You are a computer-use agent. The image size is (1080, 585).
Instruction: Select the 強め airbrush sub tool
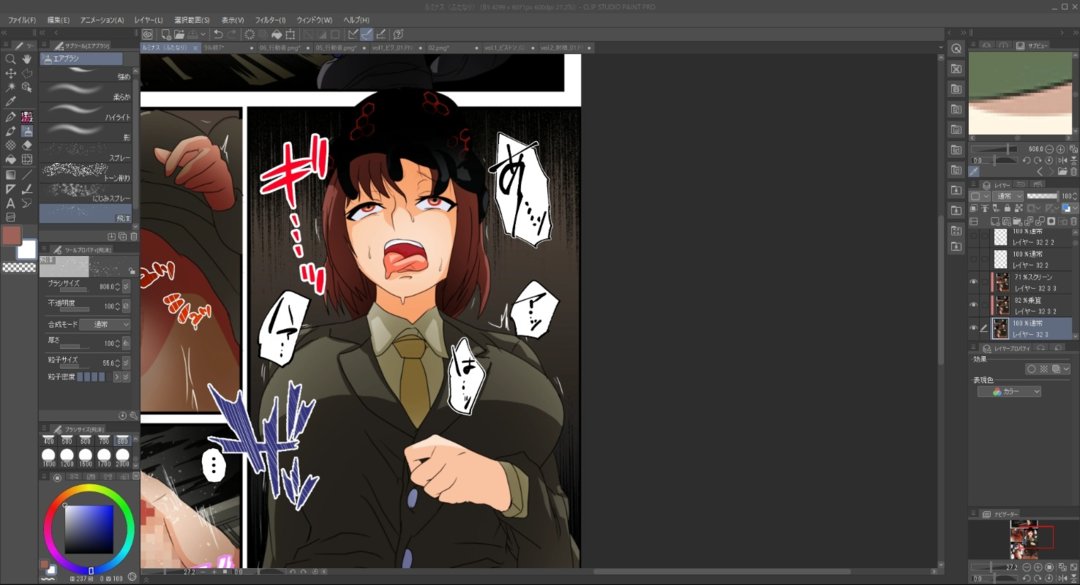click(x=86, y=73)
